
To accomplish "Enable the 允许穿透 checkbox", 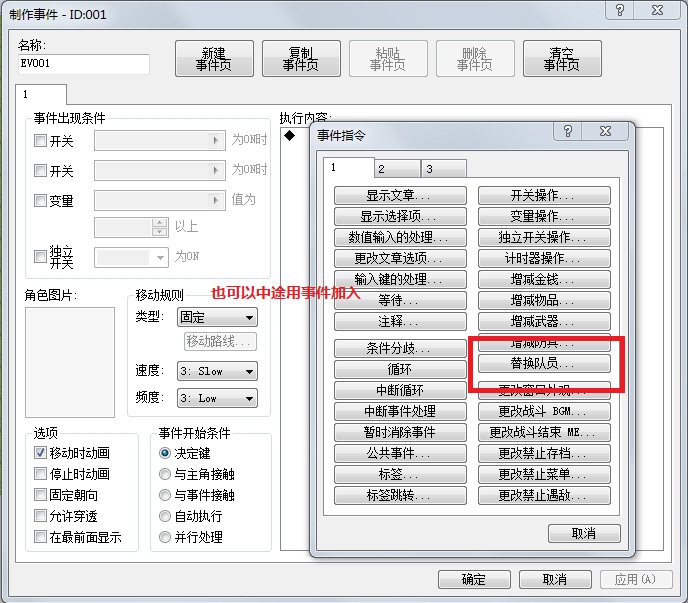I will coord(40,516).
